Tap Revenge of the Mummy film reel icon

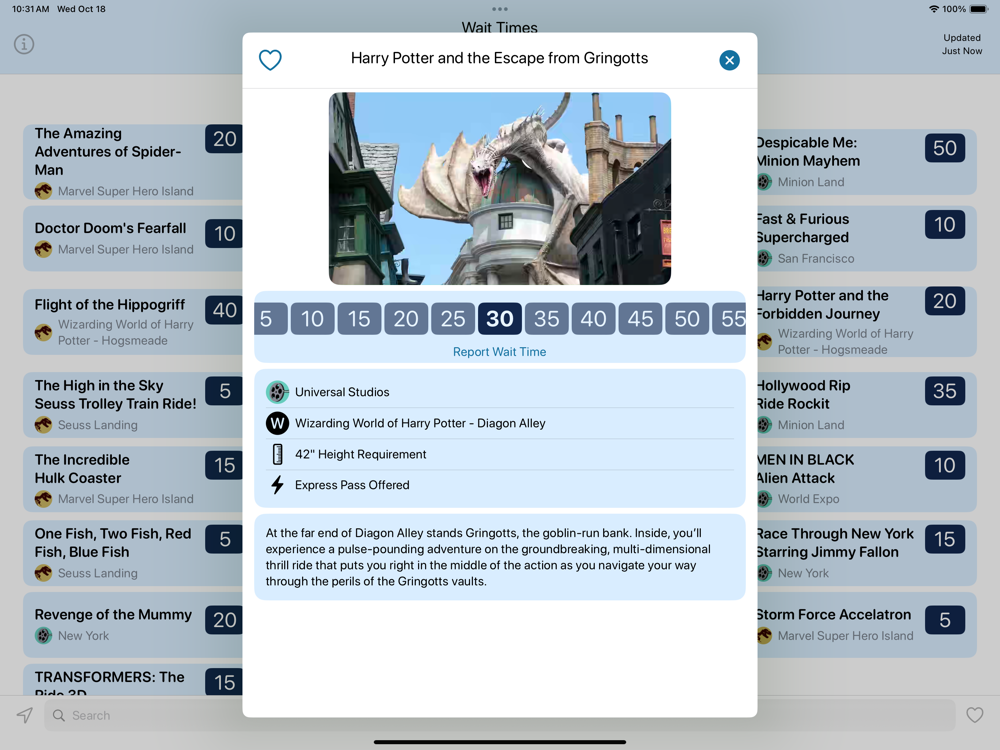43,635
